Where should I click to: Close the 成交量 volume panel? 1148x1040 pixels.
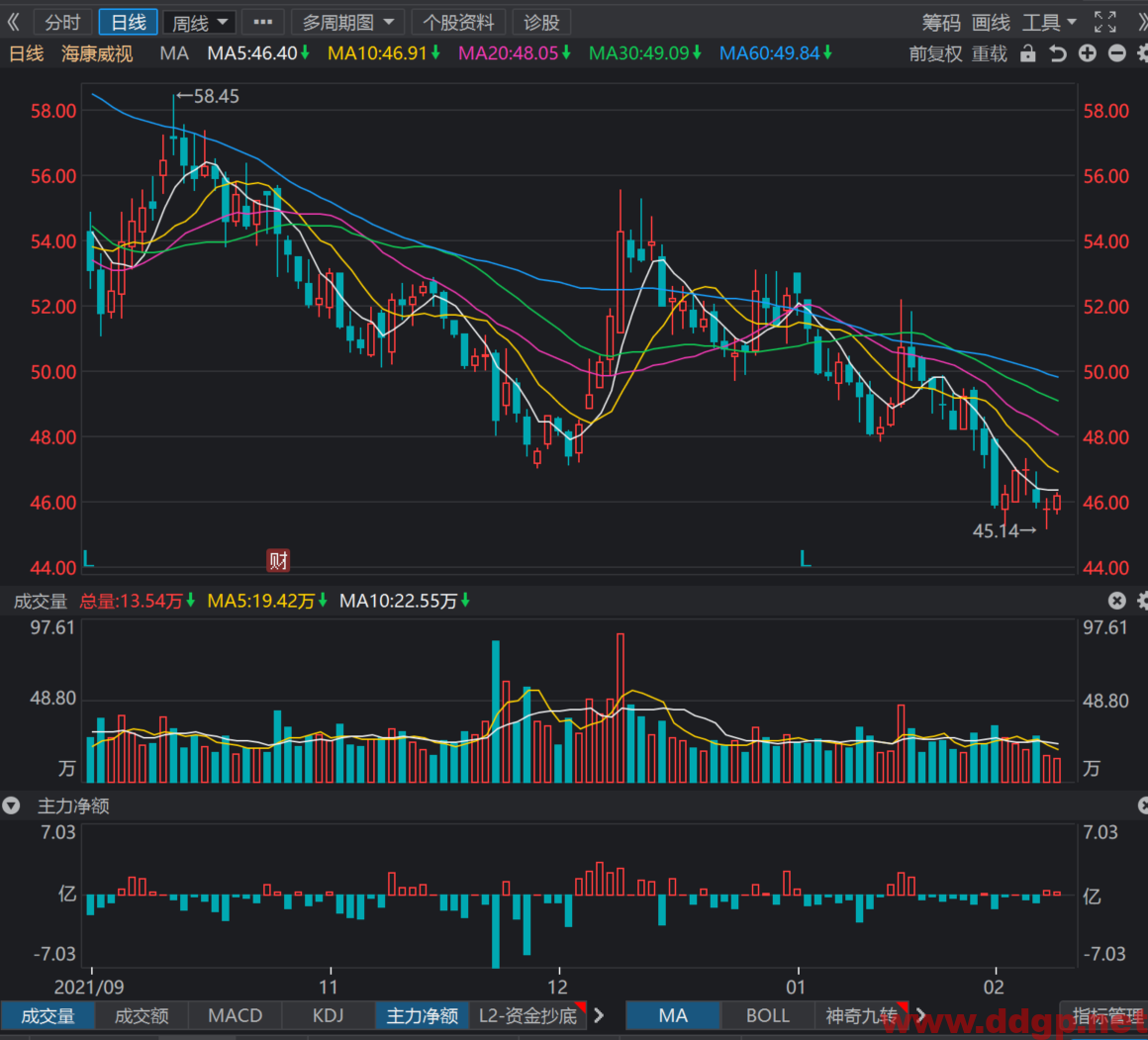click(1116, 601)
